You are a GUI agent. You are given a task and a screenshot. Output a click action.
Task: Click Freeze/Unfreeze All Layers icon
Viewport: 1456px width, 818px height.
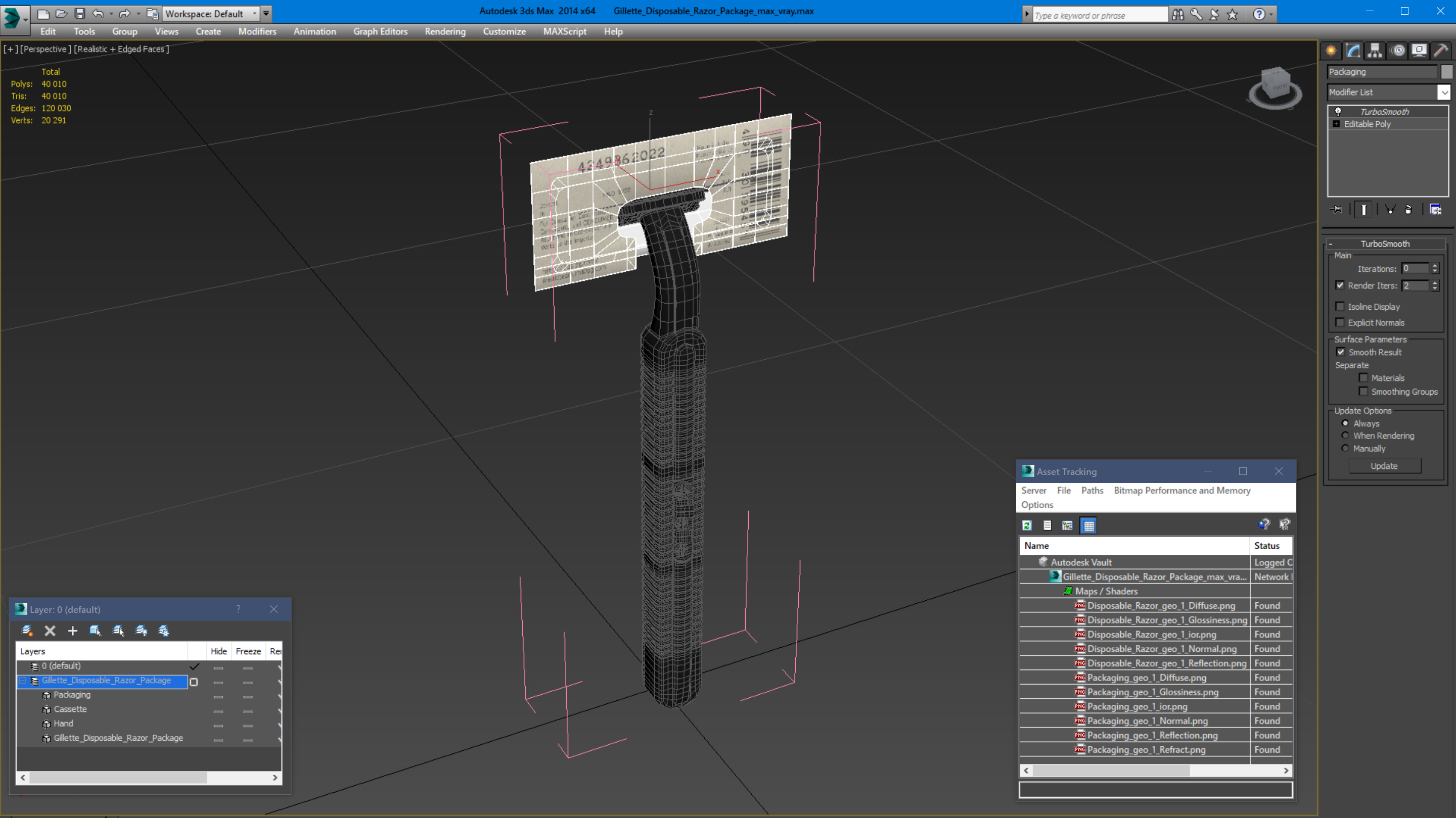click(164, 631)
